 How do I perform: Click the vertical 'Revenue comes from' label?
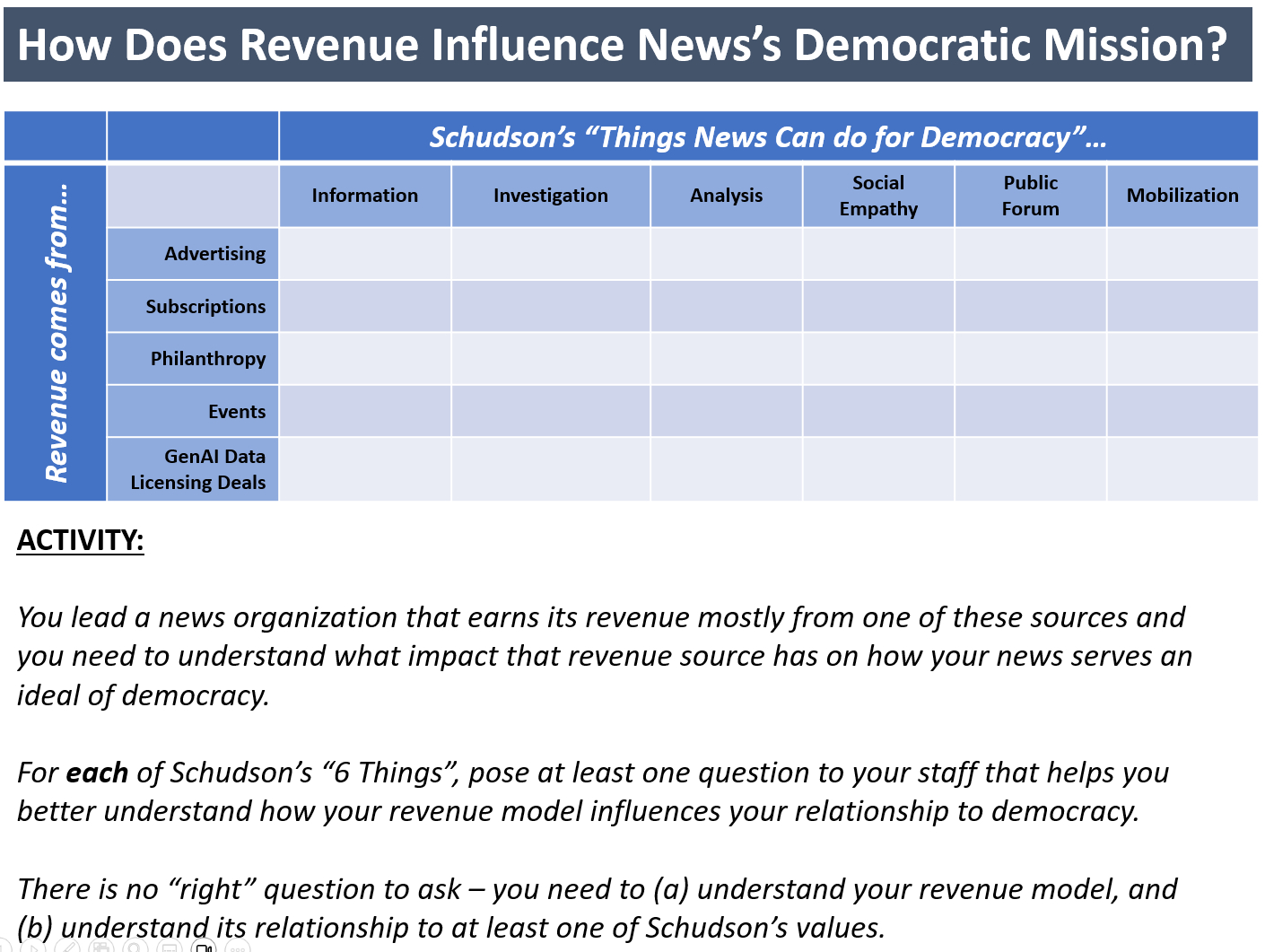[x=56, y=333]
